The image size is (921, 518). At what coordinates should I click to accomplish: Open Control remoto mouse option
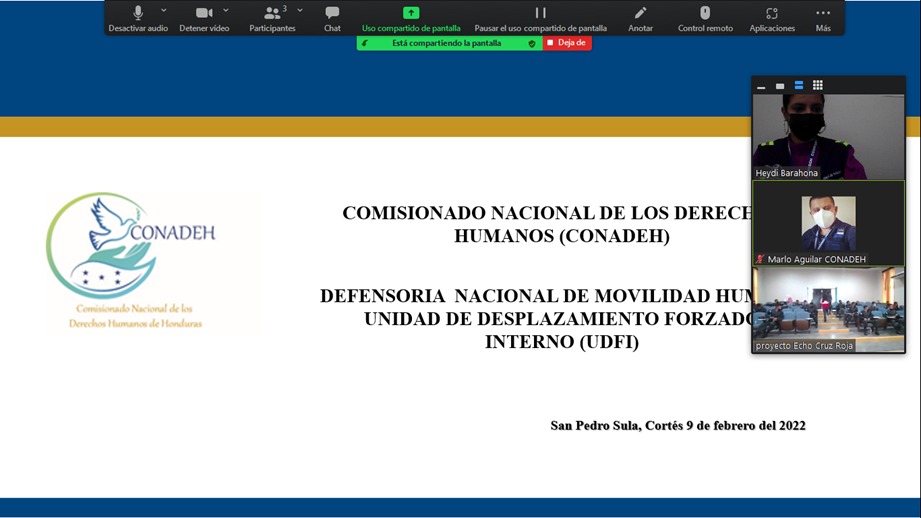(x=705, y=19)
